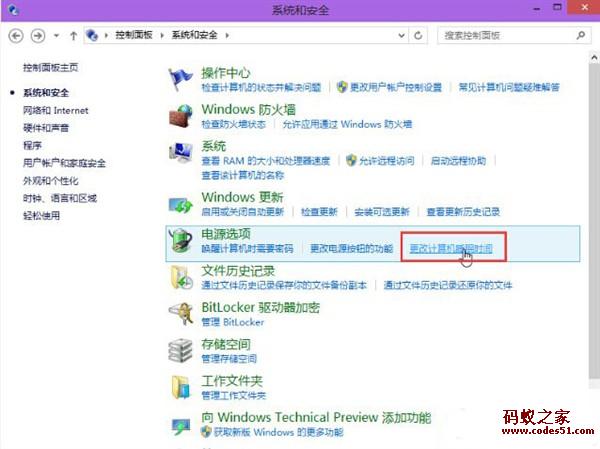Image resolution: width=600 pixels, height=449 pixels.
Task: Click the window icon in the title bar
Action: pyautogui.click(x=13, y=10)
